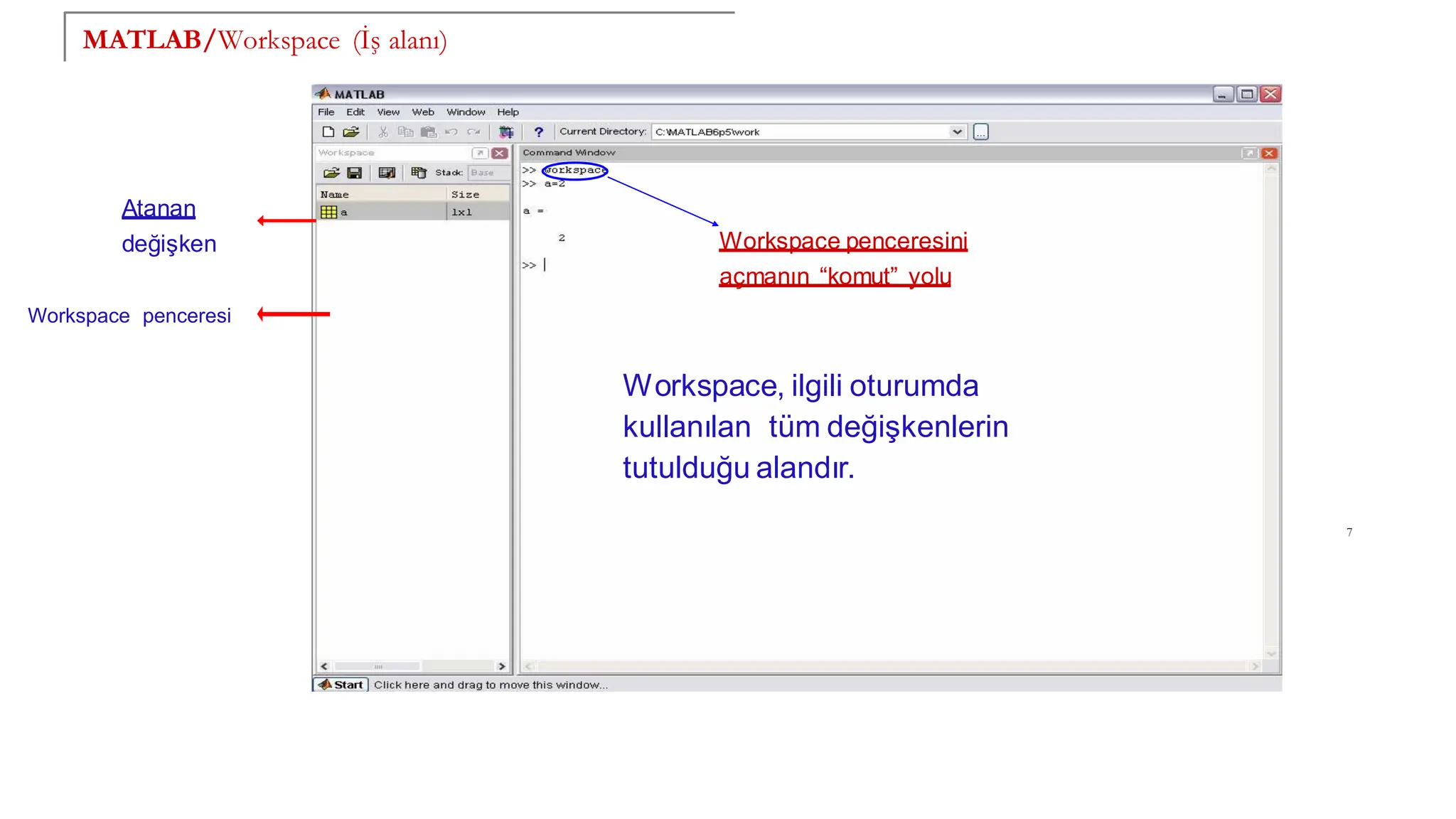This screenshot has height=819, width=1456.
Task: Click the Open file icon in main toolbar
Action: tap(350, 132)
